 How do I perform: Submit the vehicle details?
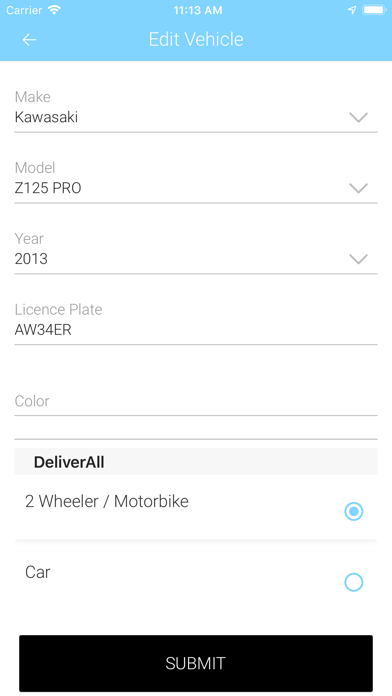tap(196, 663)
